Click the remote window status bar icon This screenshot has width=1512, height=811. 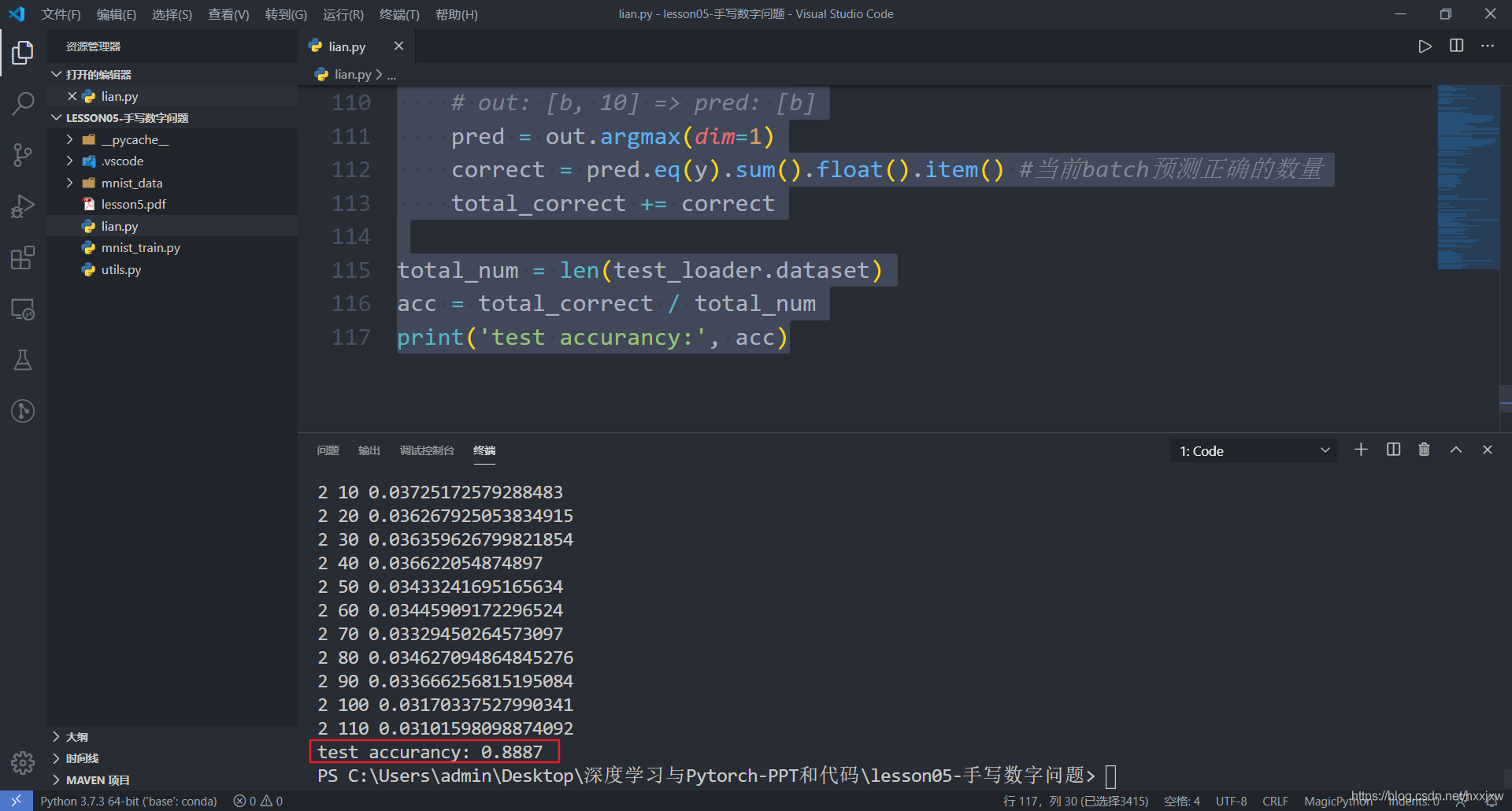tap(16, 801)
